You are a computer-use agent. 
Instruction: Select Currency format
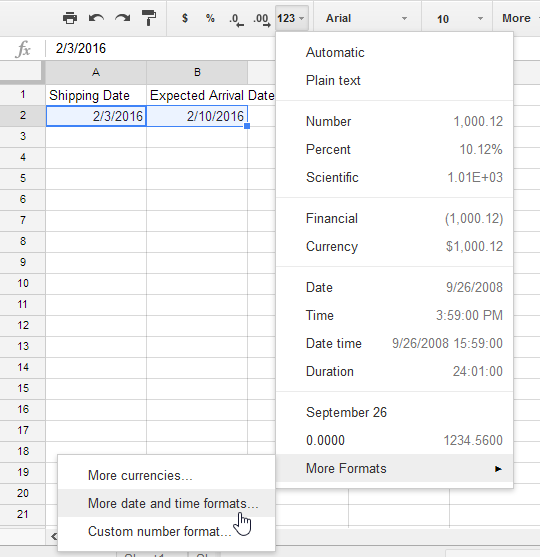click(x=394, y=247)
